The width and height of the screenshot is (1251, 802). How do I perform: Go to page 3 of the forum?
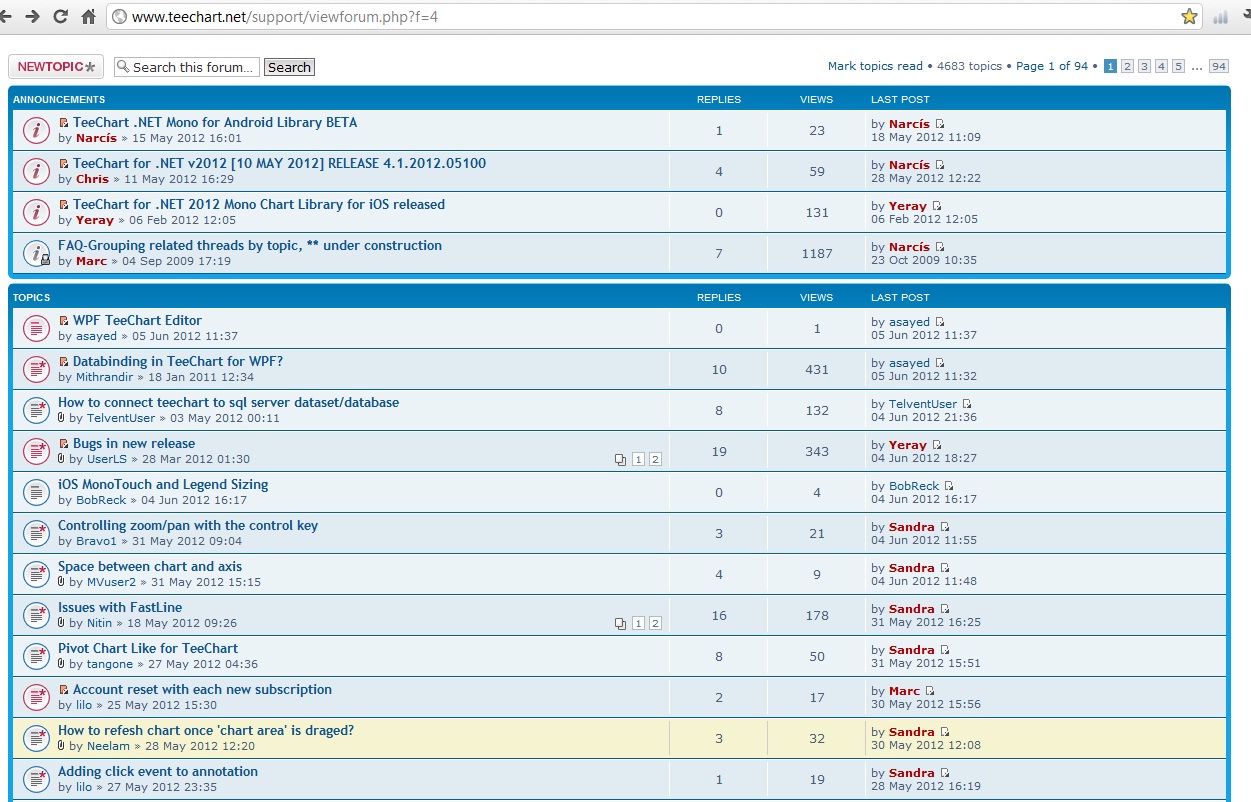[1144, 66]
